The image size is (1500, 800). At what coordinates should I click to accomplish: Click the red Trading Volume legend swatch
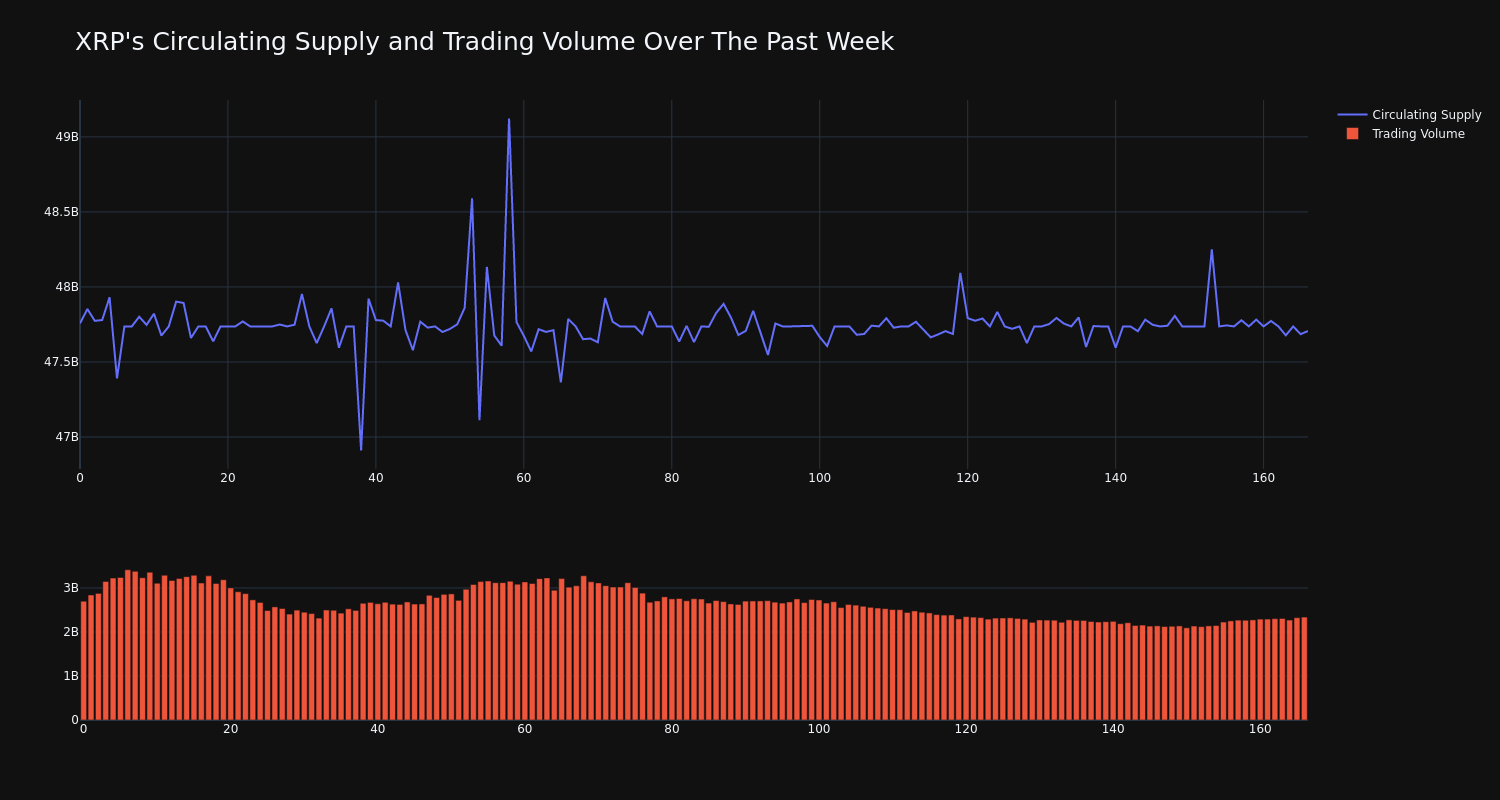(x=1352, y=134)
